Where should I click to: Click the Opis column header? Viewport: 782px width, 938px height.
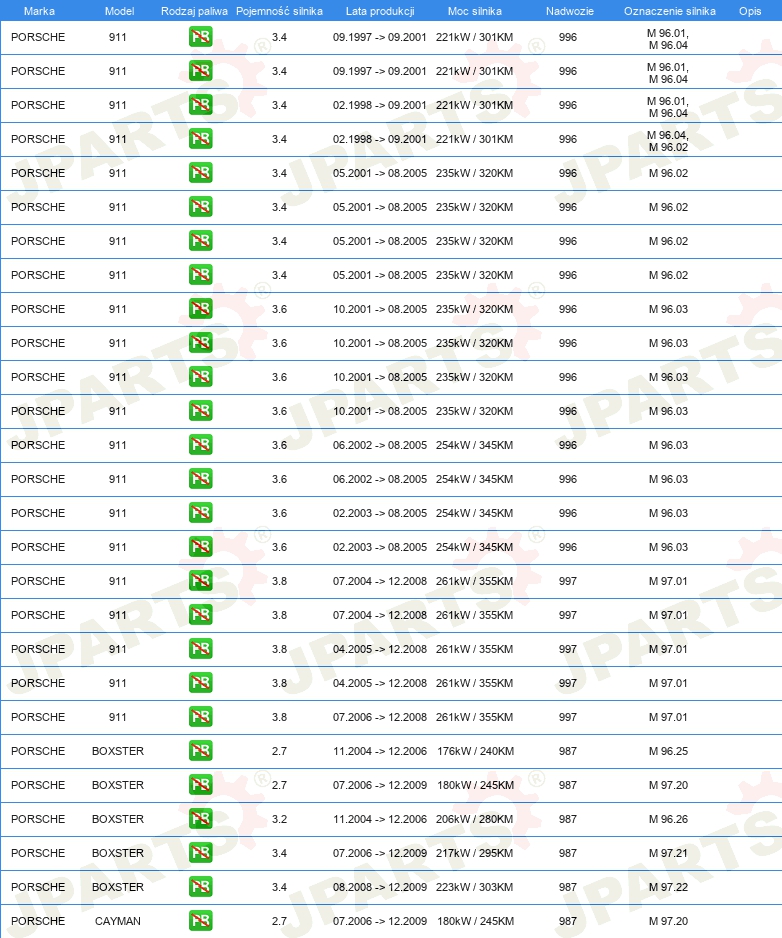[x=750, y=11]
